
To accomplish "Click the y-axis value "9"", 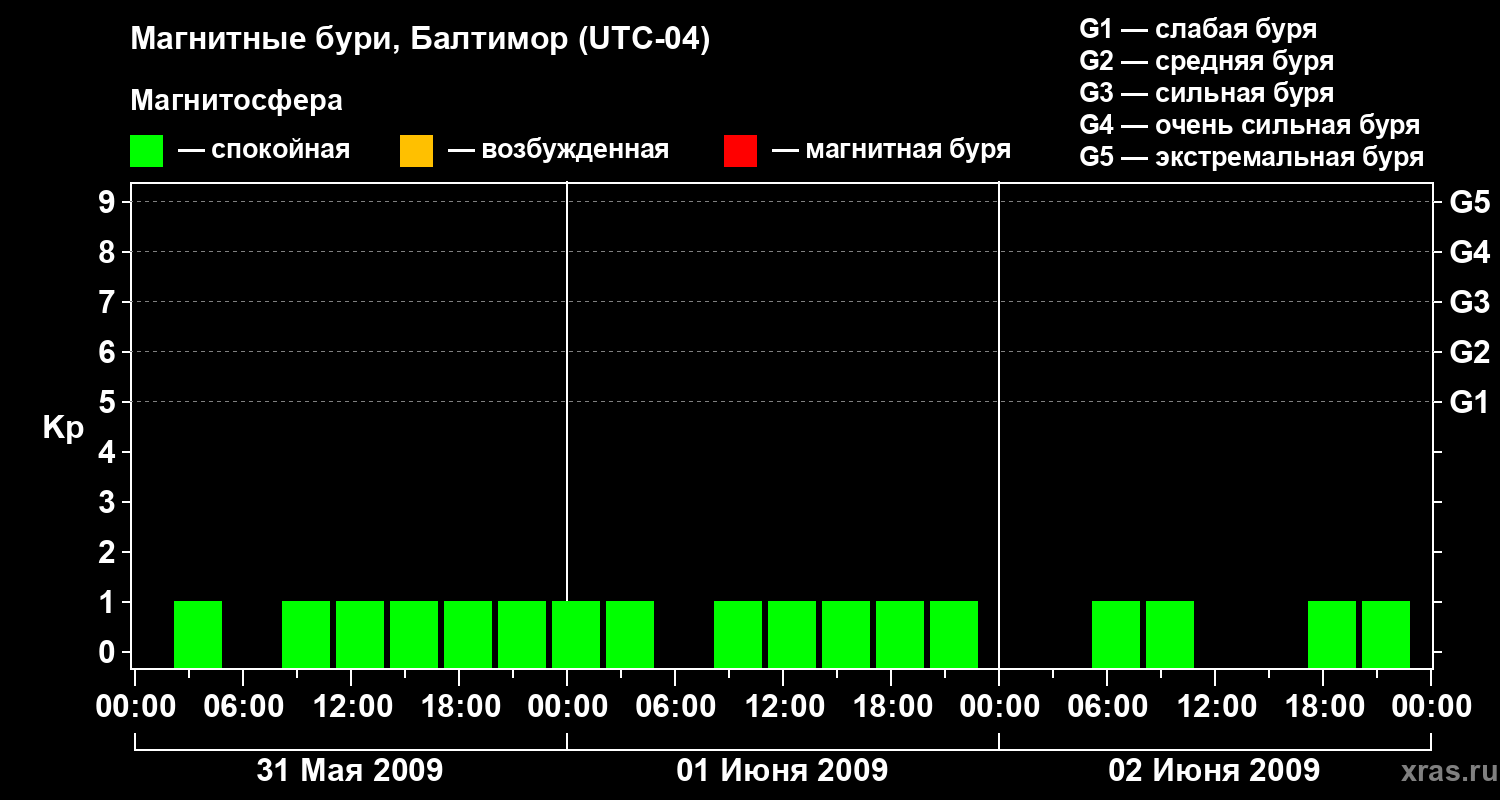I will (x=109, y=202).
